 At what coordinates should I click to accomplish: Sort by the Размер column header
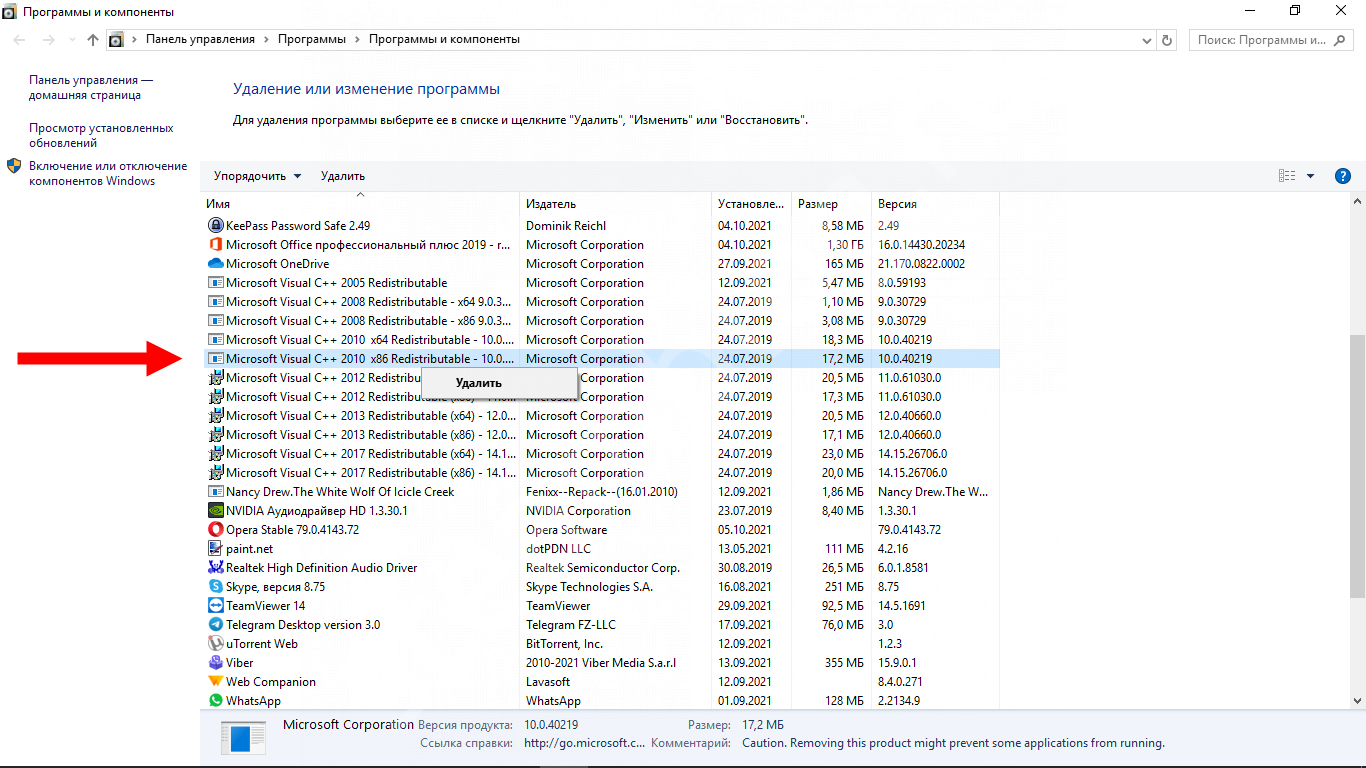pos(832,204)
